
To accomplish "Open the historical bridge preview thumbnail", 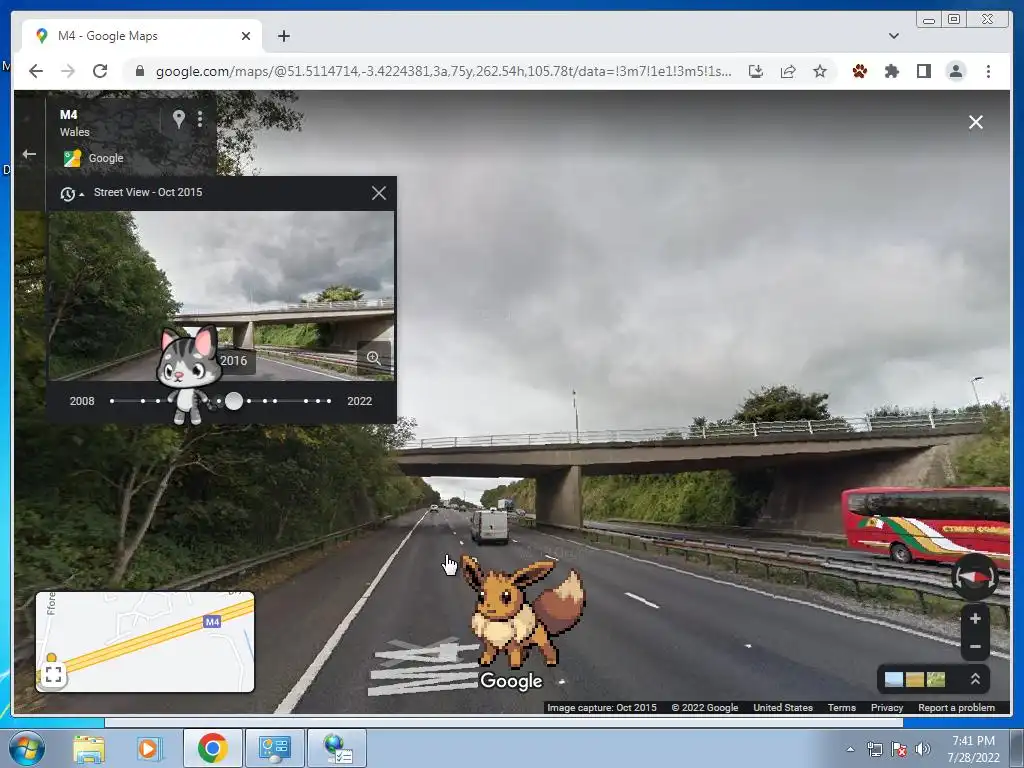I will (222, 295).
